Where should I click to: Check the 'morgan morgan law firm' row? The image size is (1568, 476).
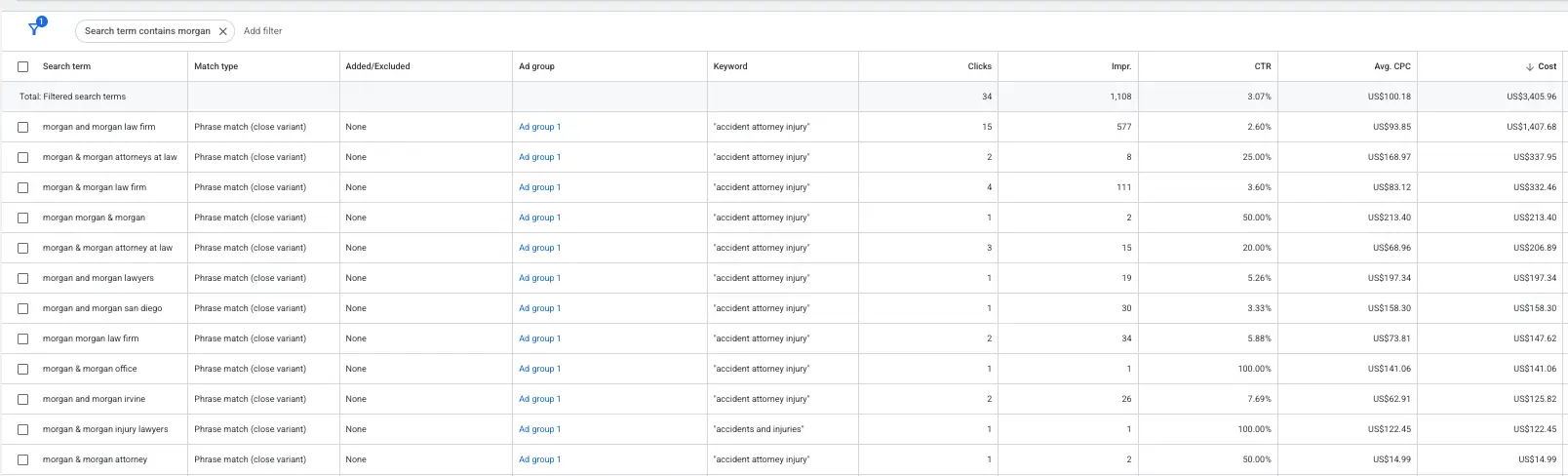point(23,338)
